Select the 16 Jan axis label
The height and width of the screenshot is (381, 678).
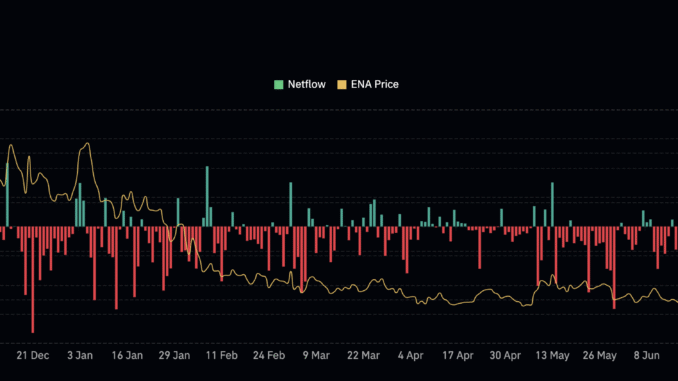[x=127, y=355]
